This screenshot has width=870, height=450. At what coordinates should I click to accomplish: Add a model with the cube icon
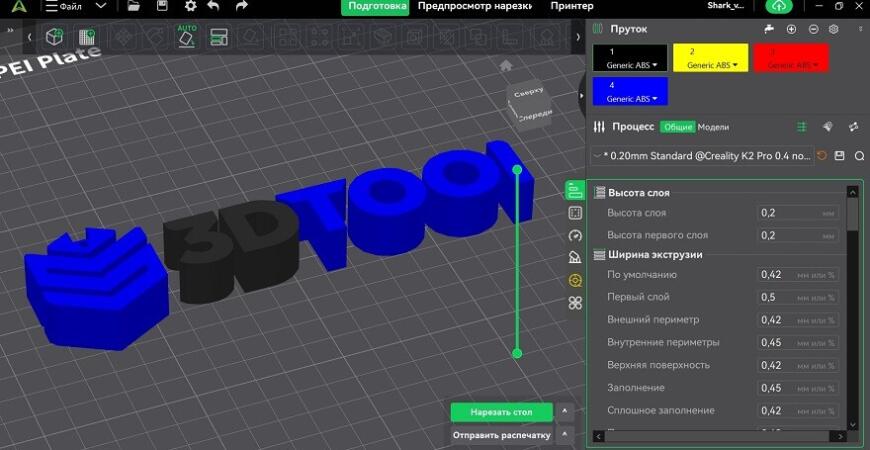coord(54,37)
